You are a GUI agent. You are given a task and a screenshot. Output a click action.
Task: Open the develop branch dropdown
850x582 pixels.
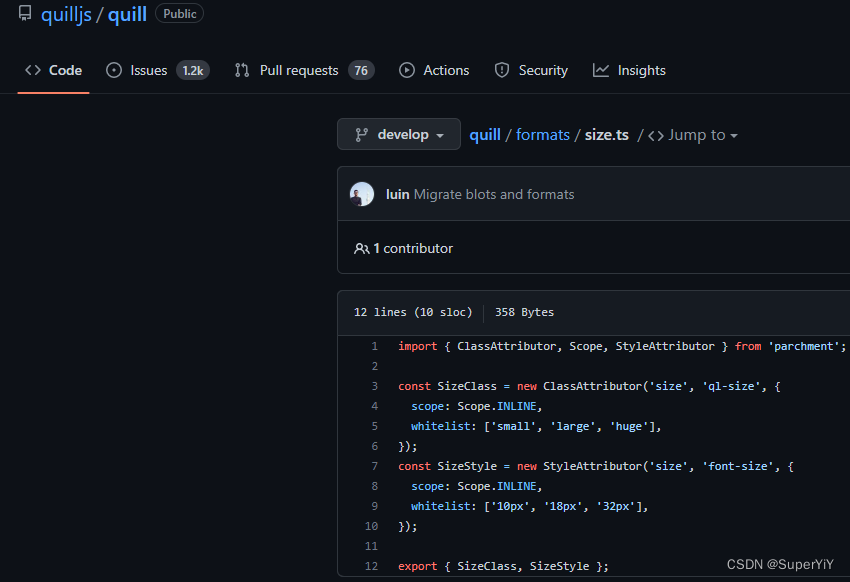click(x=399, y=134)
